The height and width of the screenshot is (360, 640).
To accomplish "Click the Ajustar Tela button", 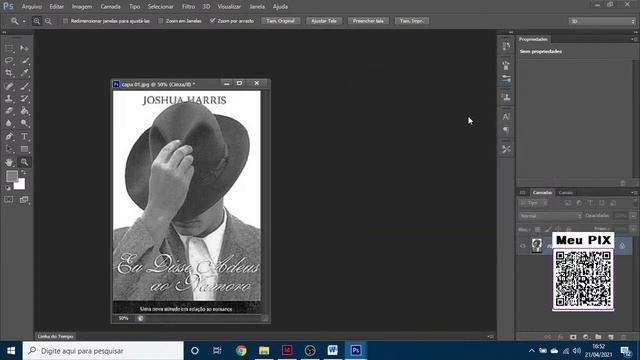I will (x=324, y=21).
